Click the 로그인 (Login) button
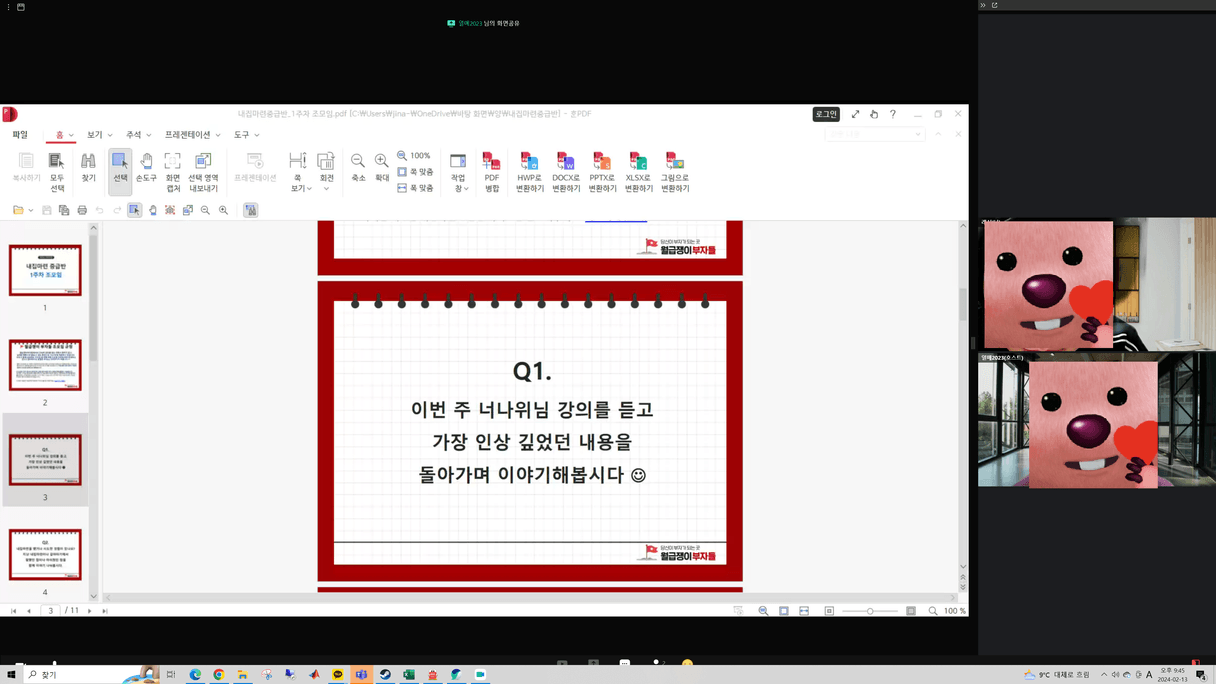Viewport: 1216px width, 684px height. click(x=826, y=114)
